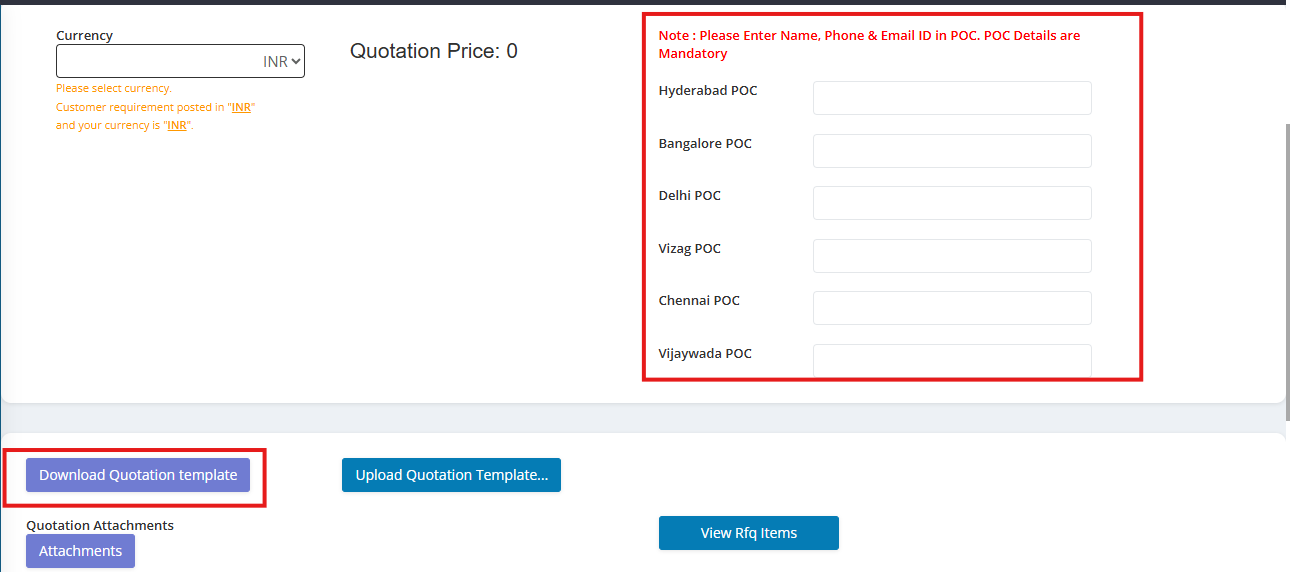Click the Delhi POC label

click(689, 196)
